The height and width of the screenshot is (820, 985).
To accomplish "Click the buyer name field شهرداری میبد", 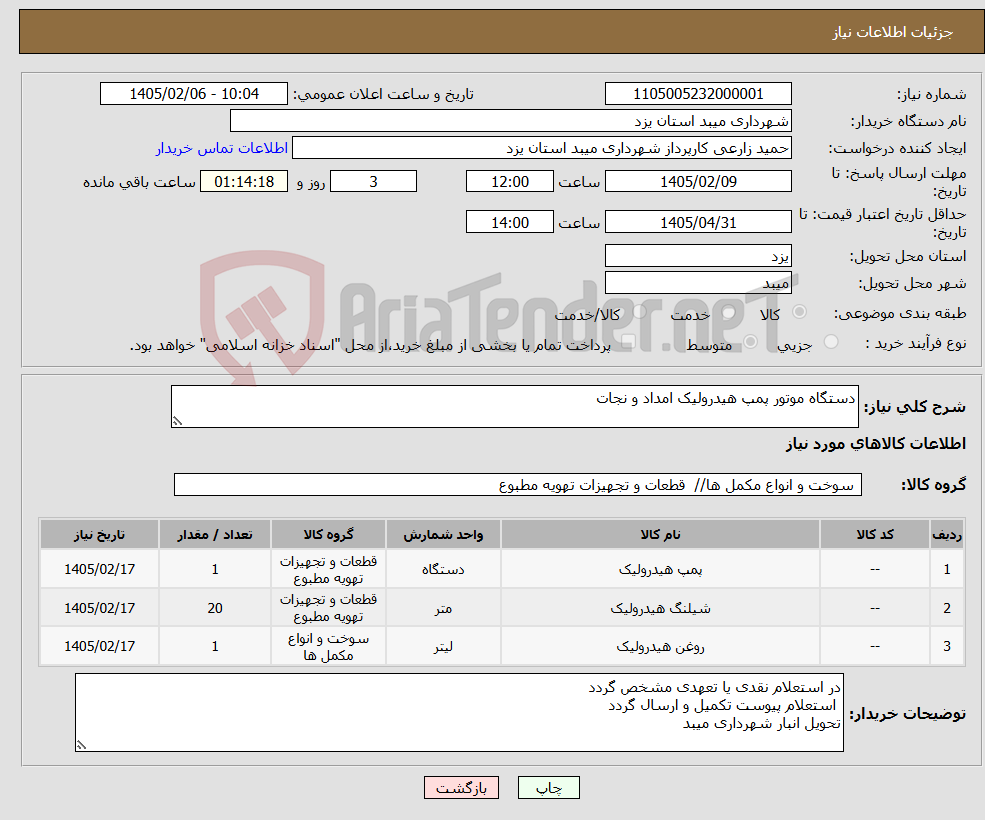I will [510, 121].
